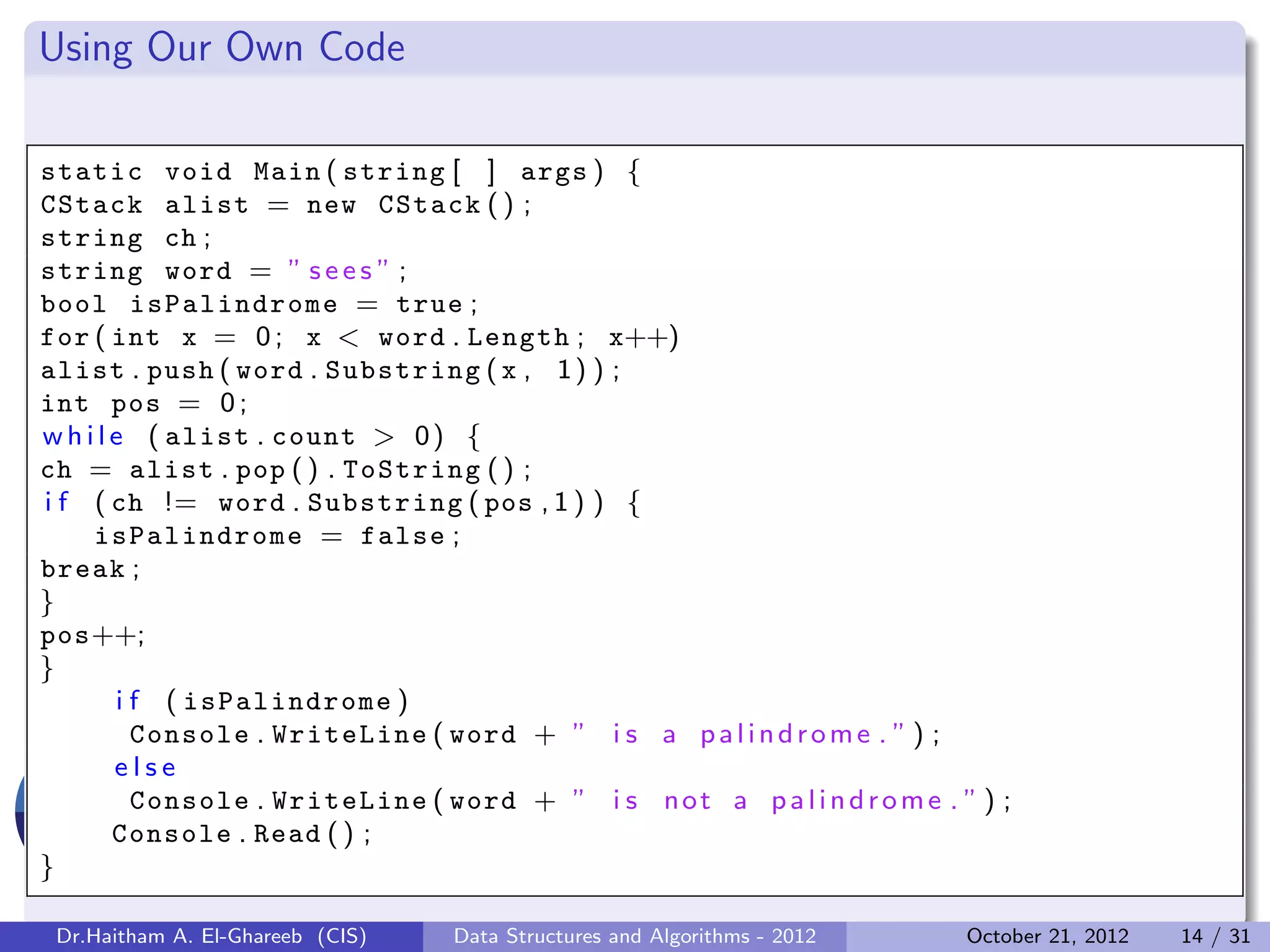
Task: Click the page number '14 / 31'
Action: pos(1215,936)
